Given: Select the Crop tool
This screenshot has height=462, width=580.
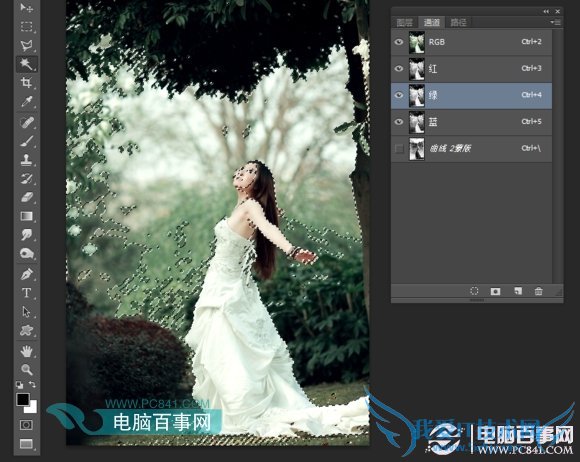Looking at the screenshot, I should coord(26,82).
